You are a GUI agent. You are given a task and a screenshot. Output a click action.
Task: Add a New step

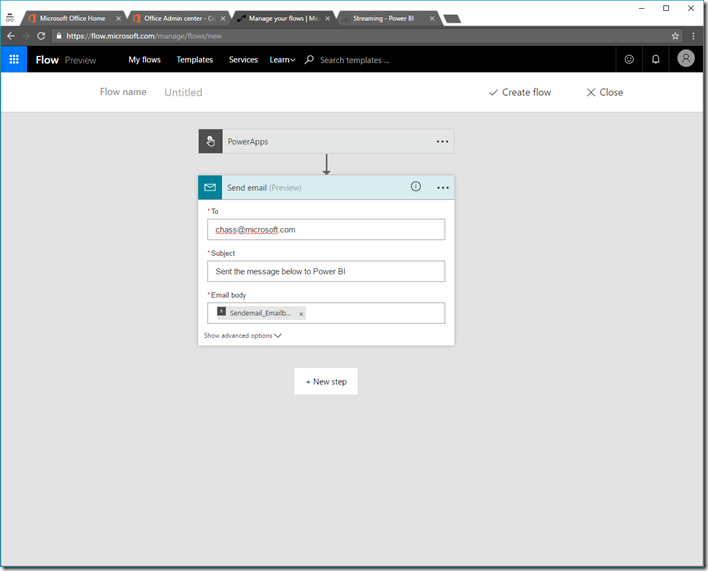(x=326, y=381)
